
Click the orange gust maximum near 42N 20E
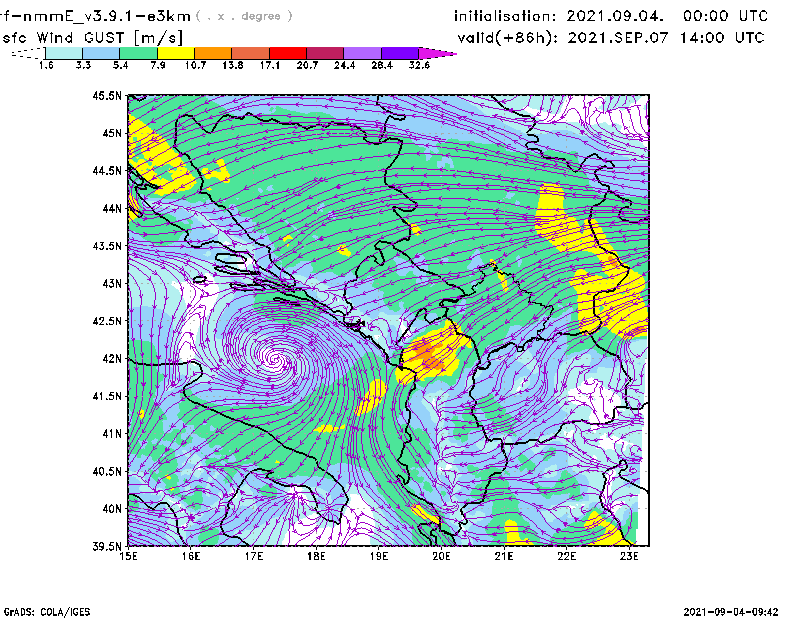tap(428, 355)
